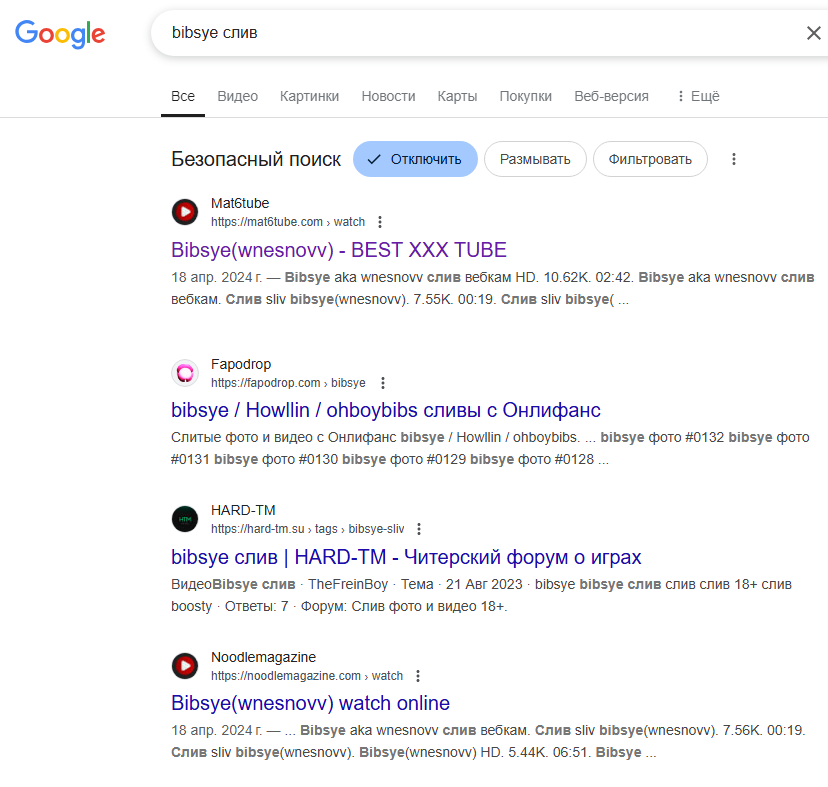Click the 'Mat6tube' site name text
Viewport: 828px width, 787px height.
(240, 203)
